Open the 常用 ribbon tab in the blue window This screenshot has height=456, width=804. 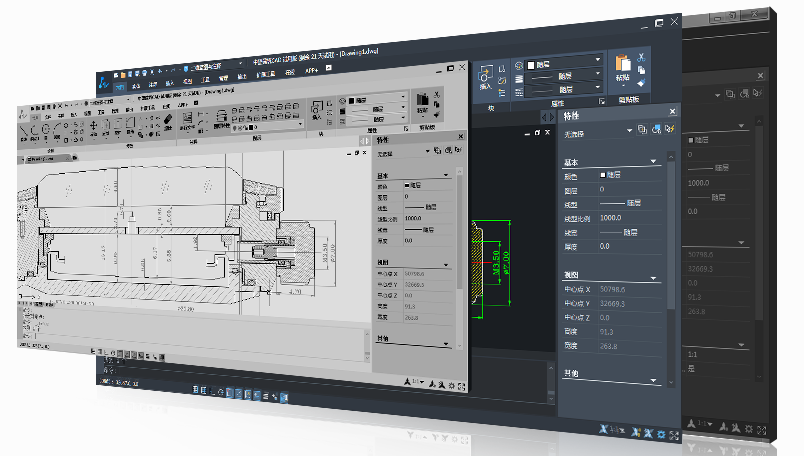119,87
